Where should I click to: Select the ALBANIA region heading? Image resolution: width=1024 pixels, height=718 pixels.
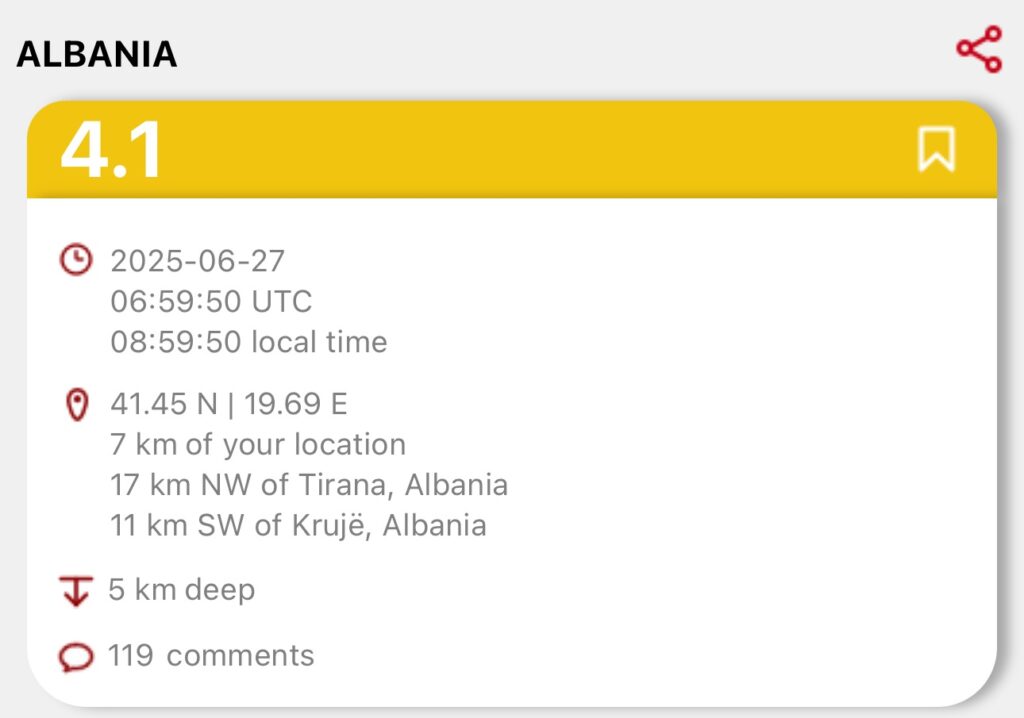pos(97,54)
